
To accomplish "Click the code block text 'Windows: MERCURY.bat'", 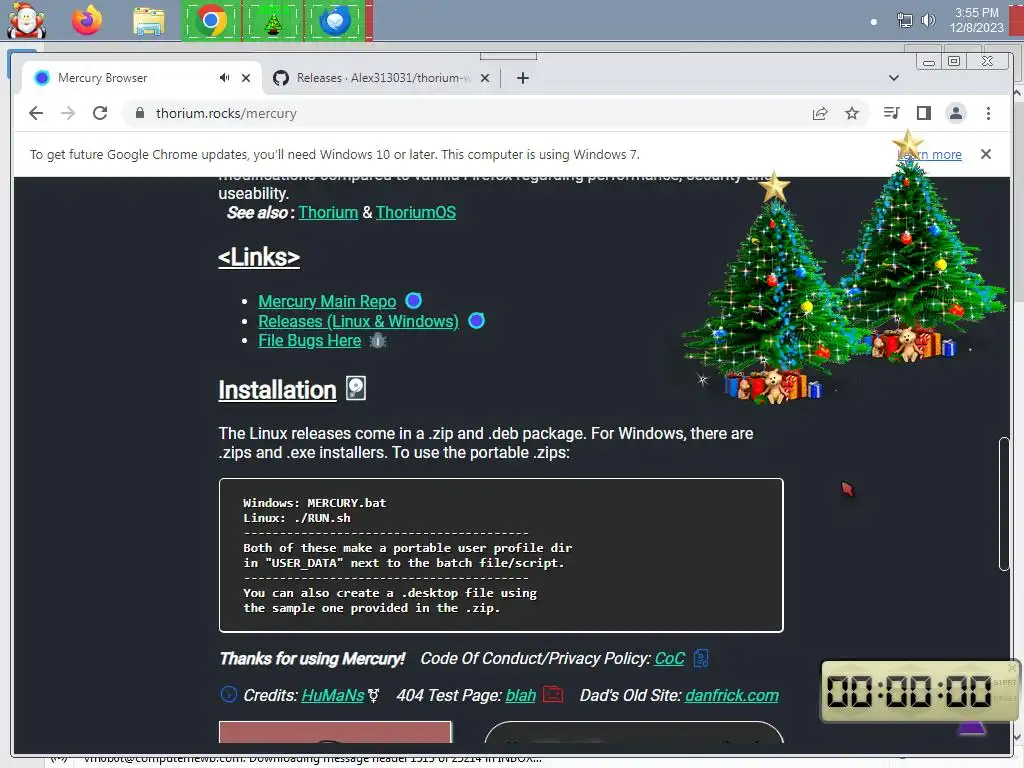I will (314, 503).
